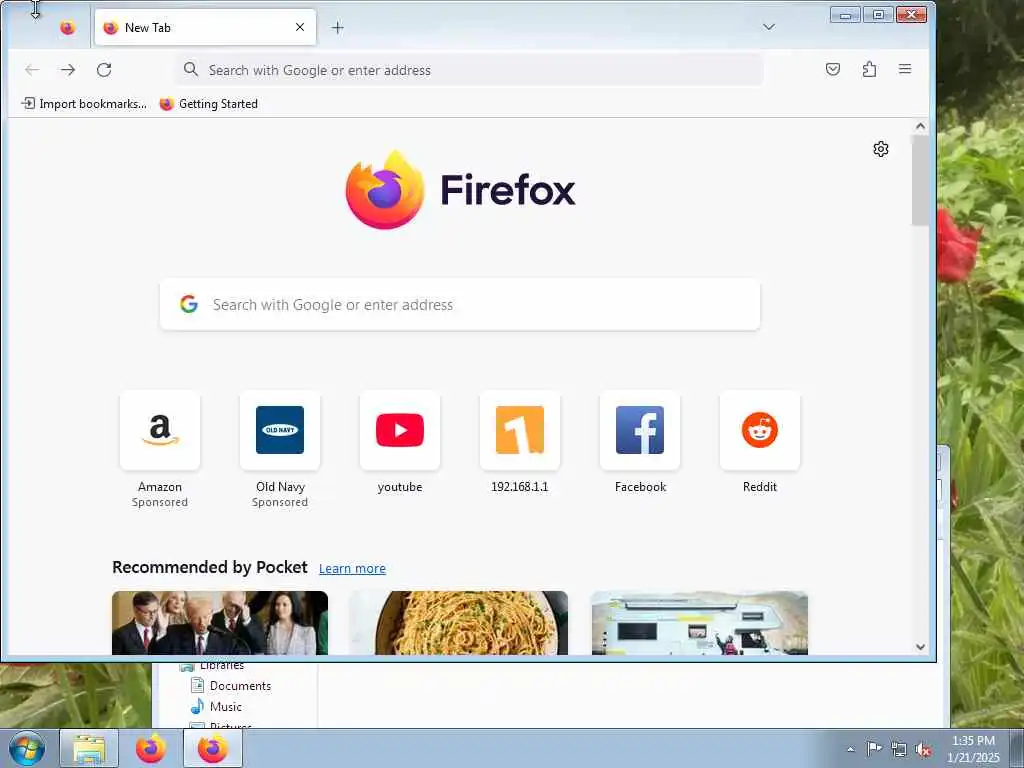Focus the page Google search box

coord(460,304)
